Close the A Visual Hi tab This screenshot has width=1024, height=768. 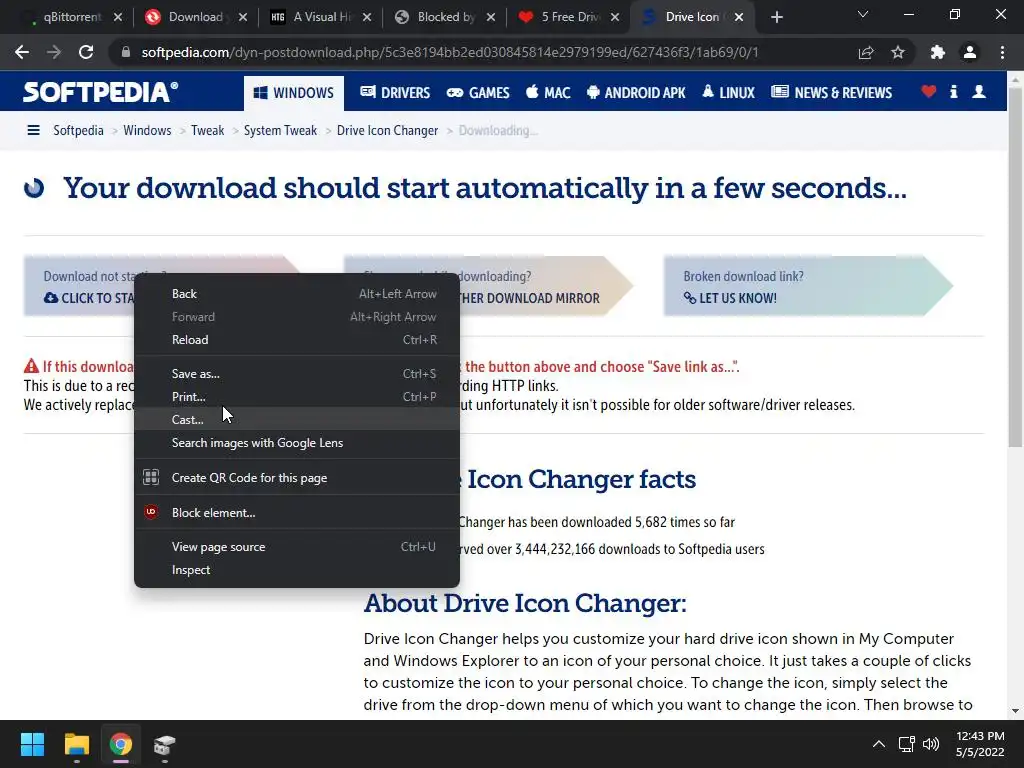tap(367, 17)
